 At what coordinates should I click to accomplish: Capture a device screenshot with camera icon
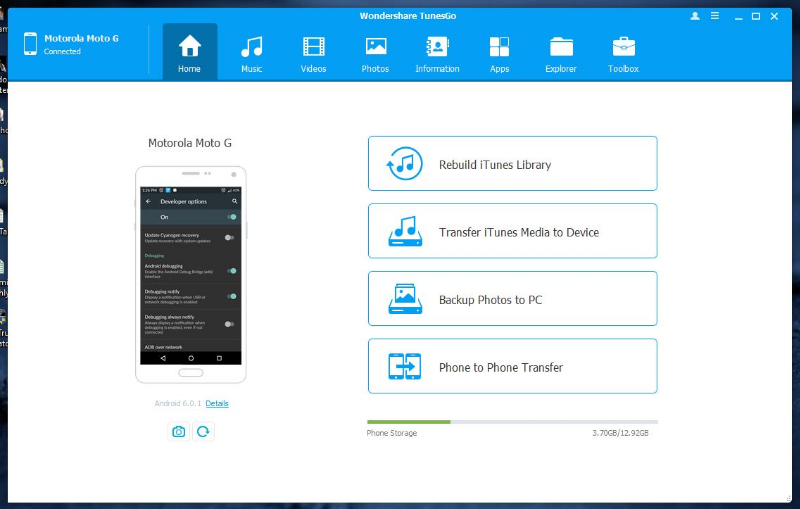tap(179, 431)
